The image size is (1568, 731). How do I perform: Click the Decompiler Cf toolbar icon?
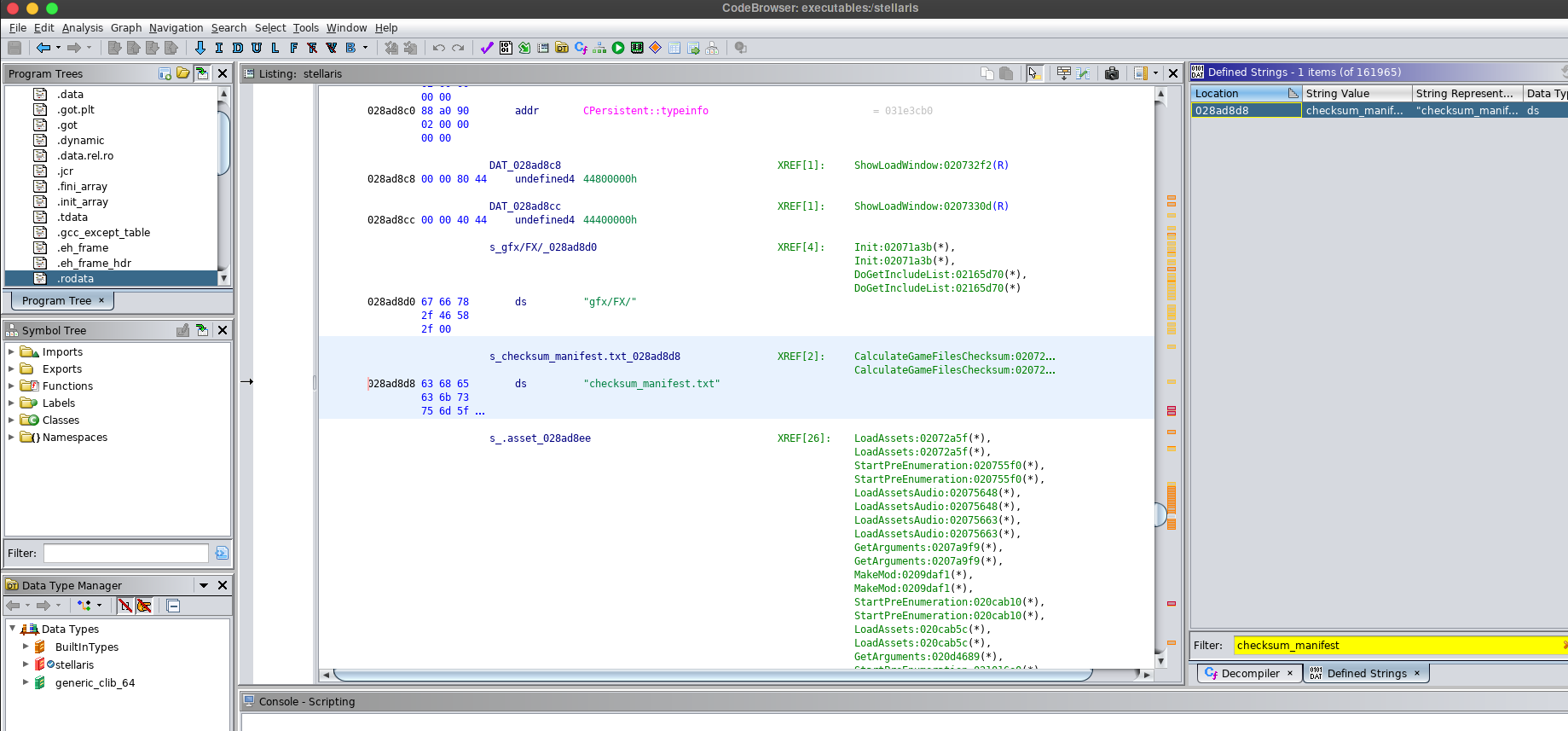click(581, 48)
